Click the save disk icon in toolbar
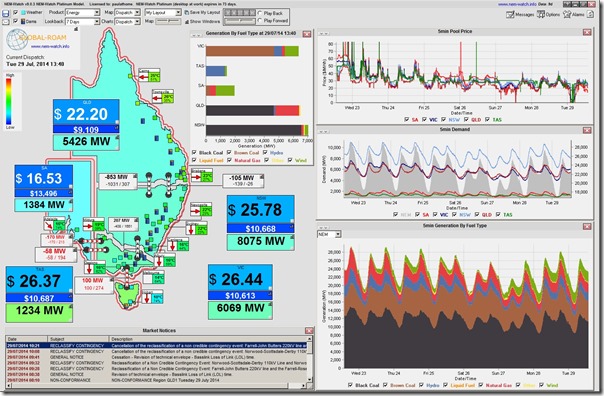This screenshot has height=396, width=604. [6, 13]
